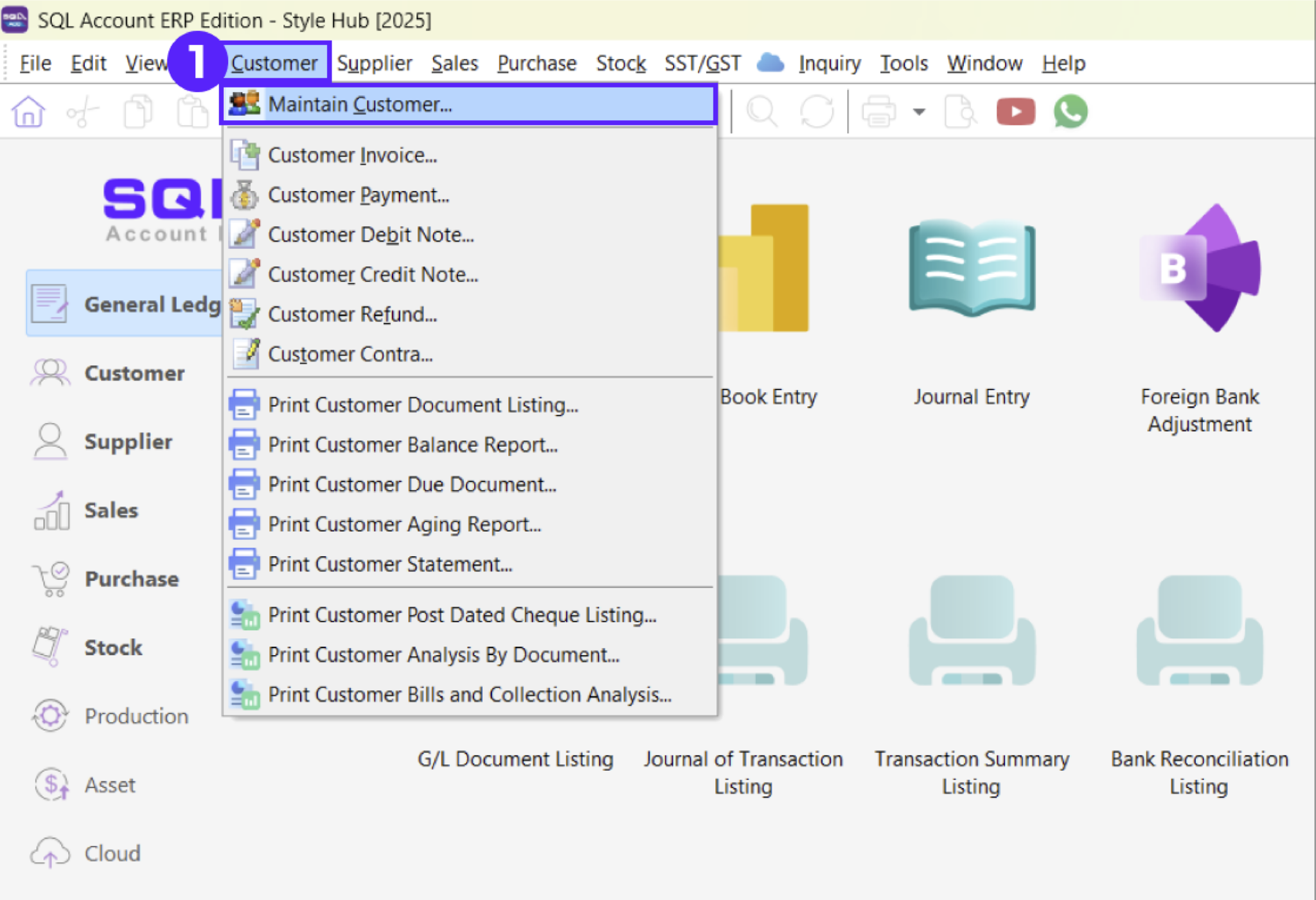Contact support through the WhatsApp icon
Viewport: 1316px width, 900px height.
[1069, 111]
